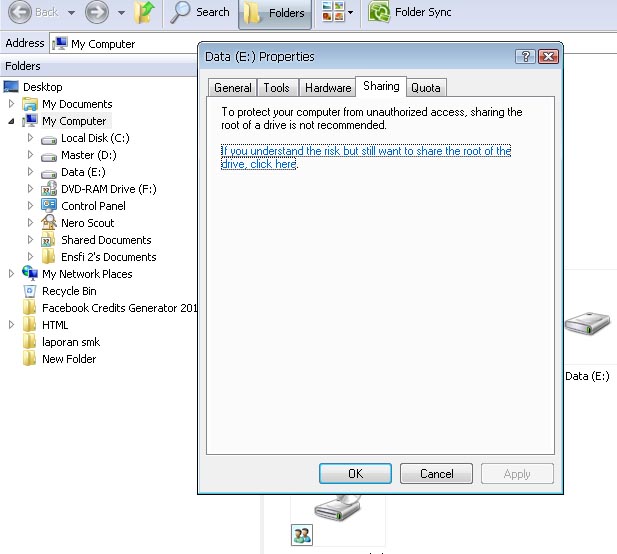Click the HTML folder icon
This screenshot has width=617, height=554.
pyautogui.click(x=30, y=325)
